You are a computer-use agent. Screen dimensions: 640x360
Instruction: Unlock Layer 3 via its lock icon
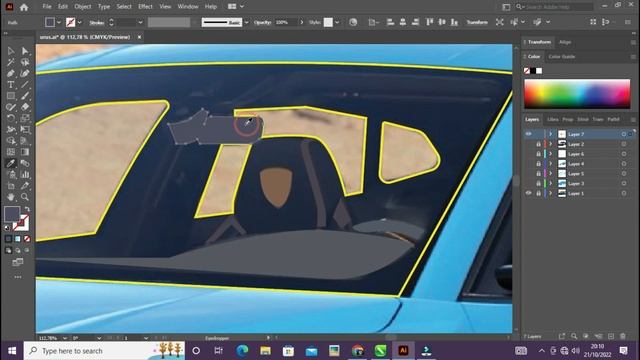tap(538, 183)
